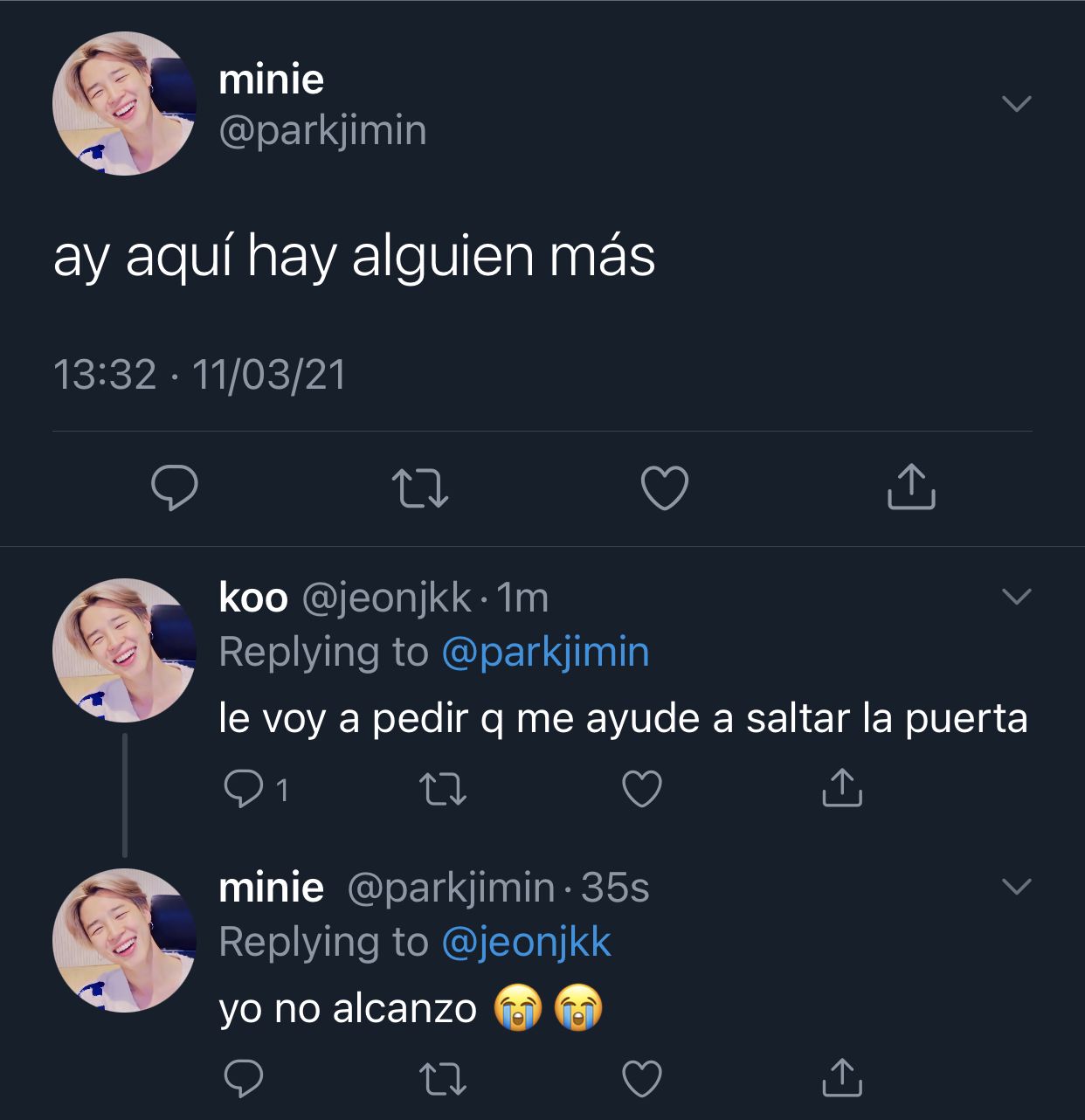Share the 'yo no alcanzo' reply
This screenshot has height=1120, width=1085.
tap(842, 1077)
